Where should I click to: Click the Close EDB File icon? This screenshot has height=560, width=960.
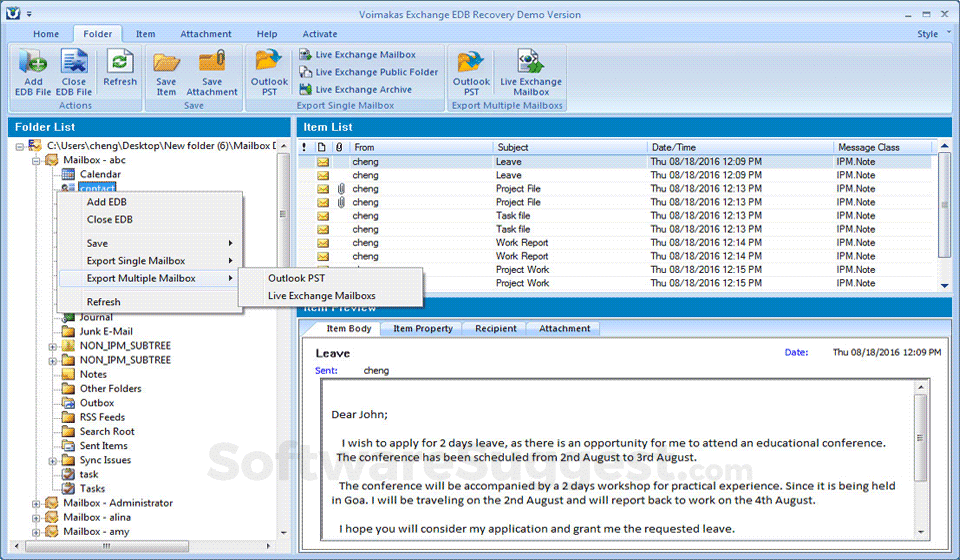(x=73, y=73)
